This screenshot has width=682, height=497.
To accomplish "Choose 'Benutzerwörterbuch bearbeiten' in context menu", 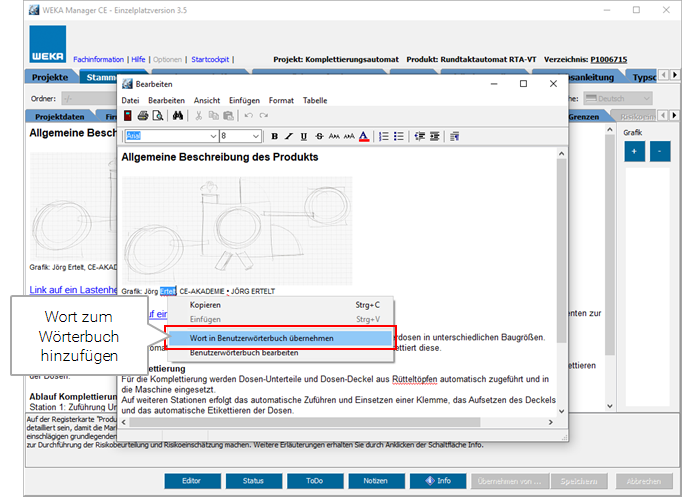I will coord(244,354).
